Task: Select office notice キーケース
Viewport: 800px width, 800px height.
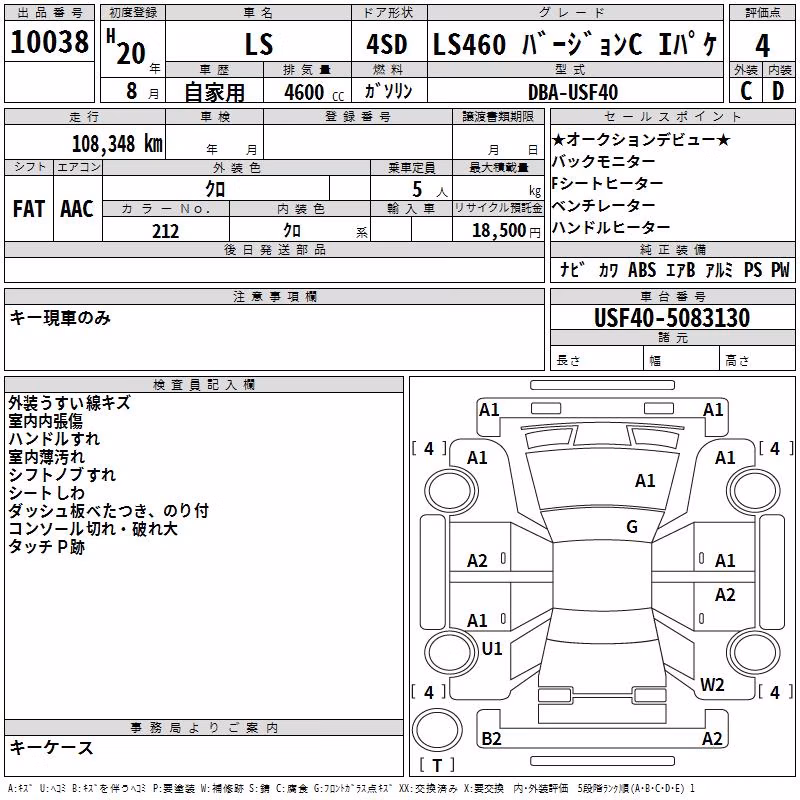Action: point(52,747)
